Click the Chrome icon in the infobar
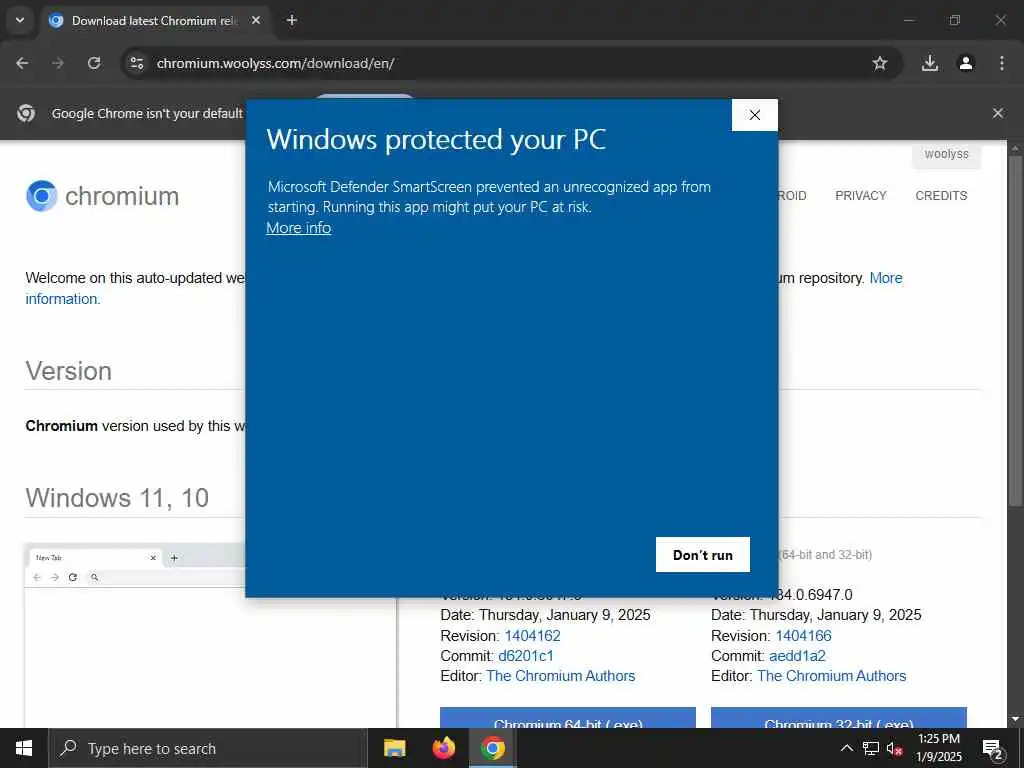Viewport: 1024px width, 768px height. (x=26, y=113)
